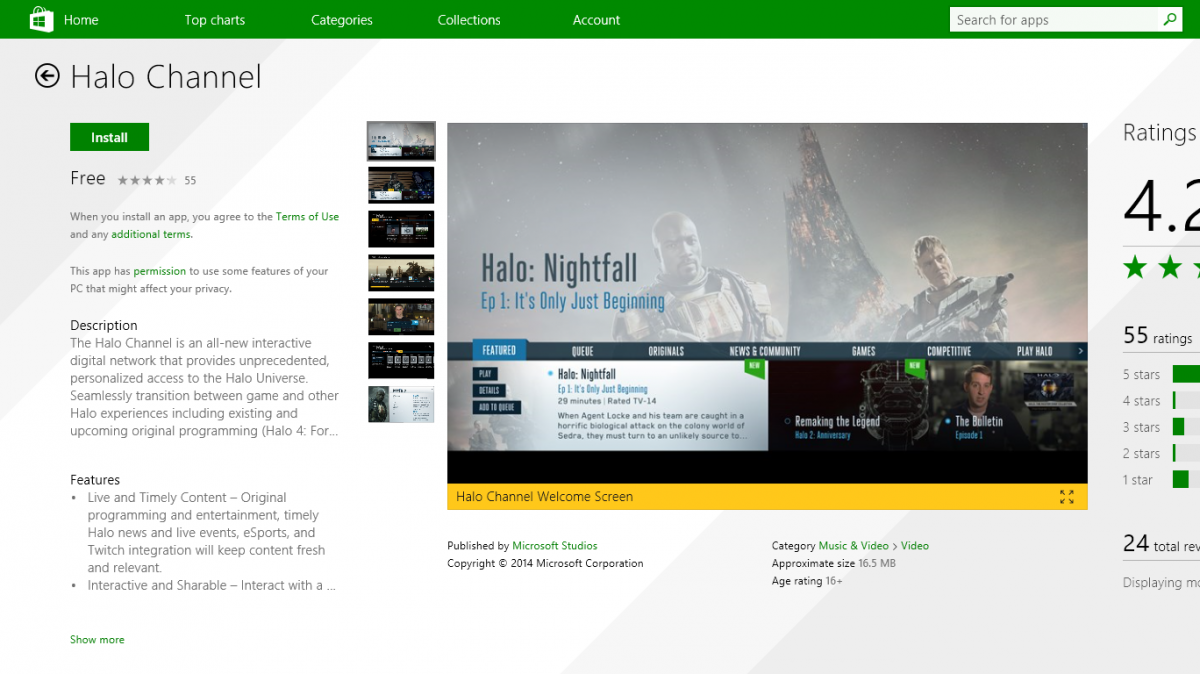The image size is (1200, 674).
Task: Open the Terms of Use link
Action: coord(307,216)
